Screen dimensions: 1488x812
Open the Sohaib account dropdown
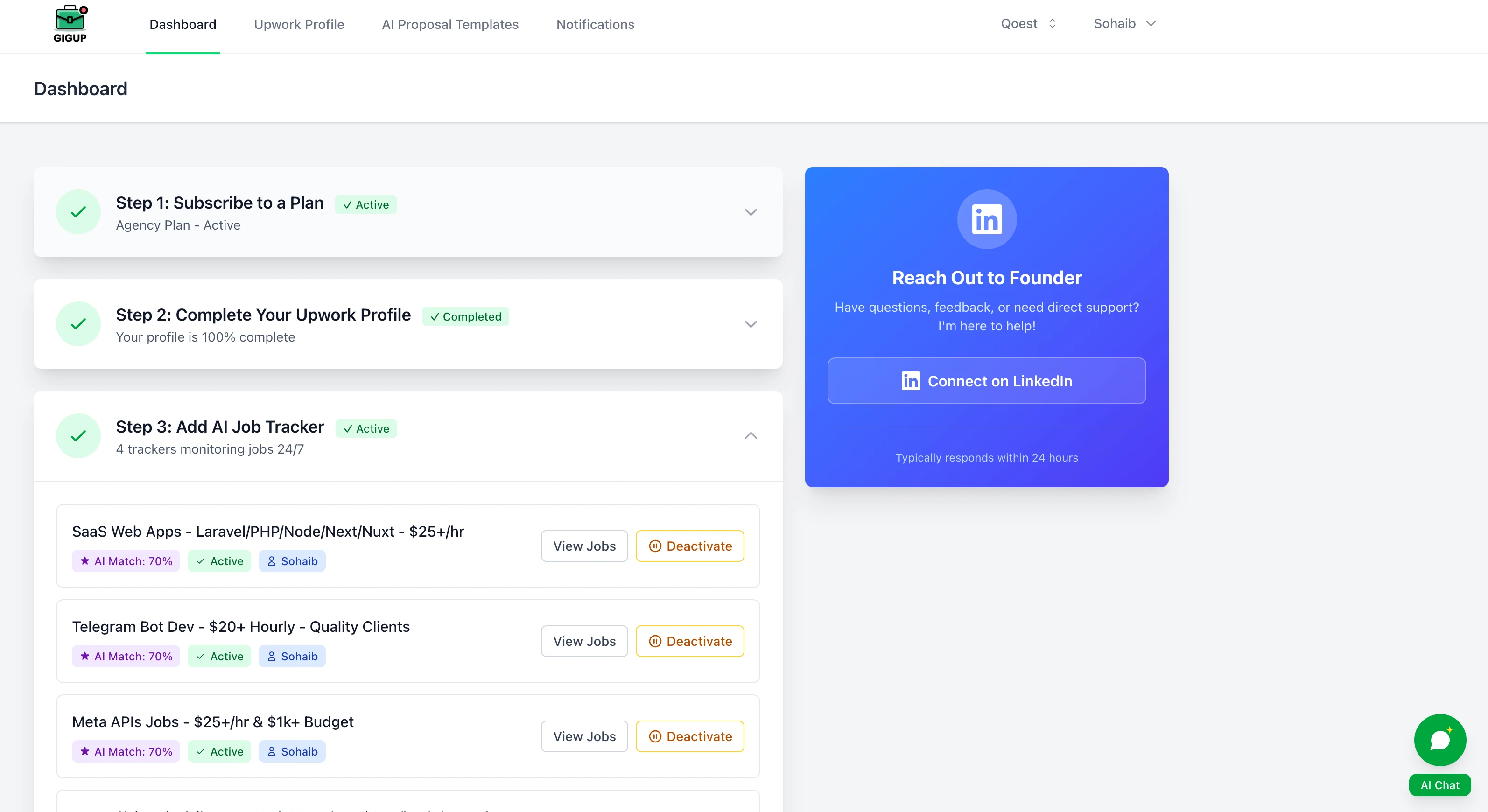click(1124, 24)
